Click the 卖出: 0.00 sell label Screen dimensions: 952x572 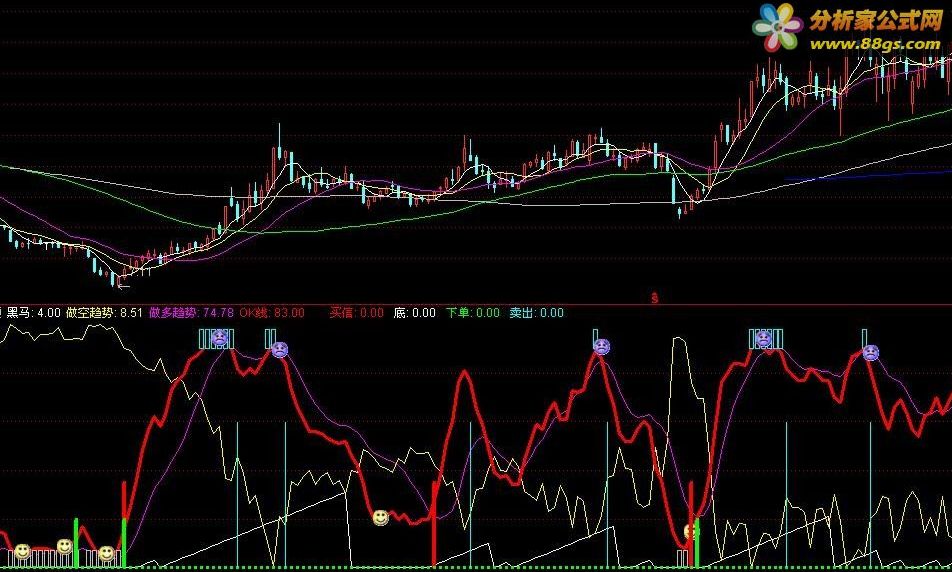pyautogui.click(x=537, y=313)
